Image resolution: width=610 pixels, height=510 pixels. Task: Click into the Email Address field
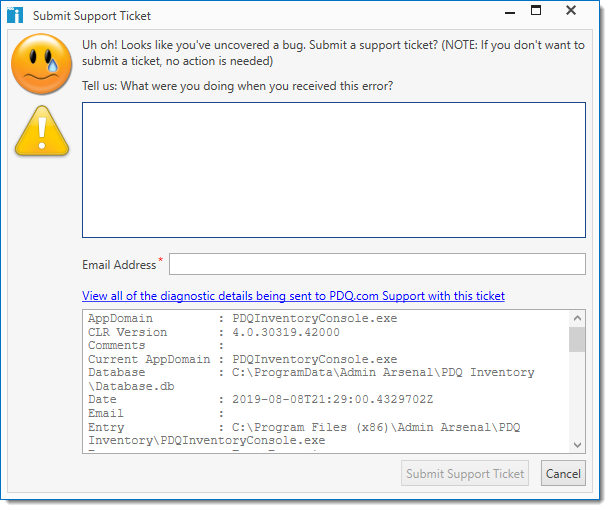[x=377, y=264]
